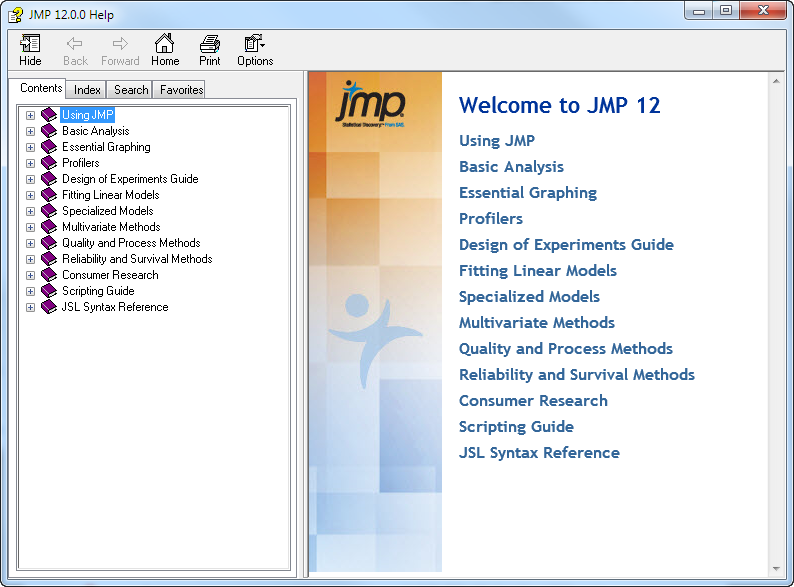794x587 pixels.
Task: Click the scrollbar down arrow
Action: tap(776, 569)
